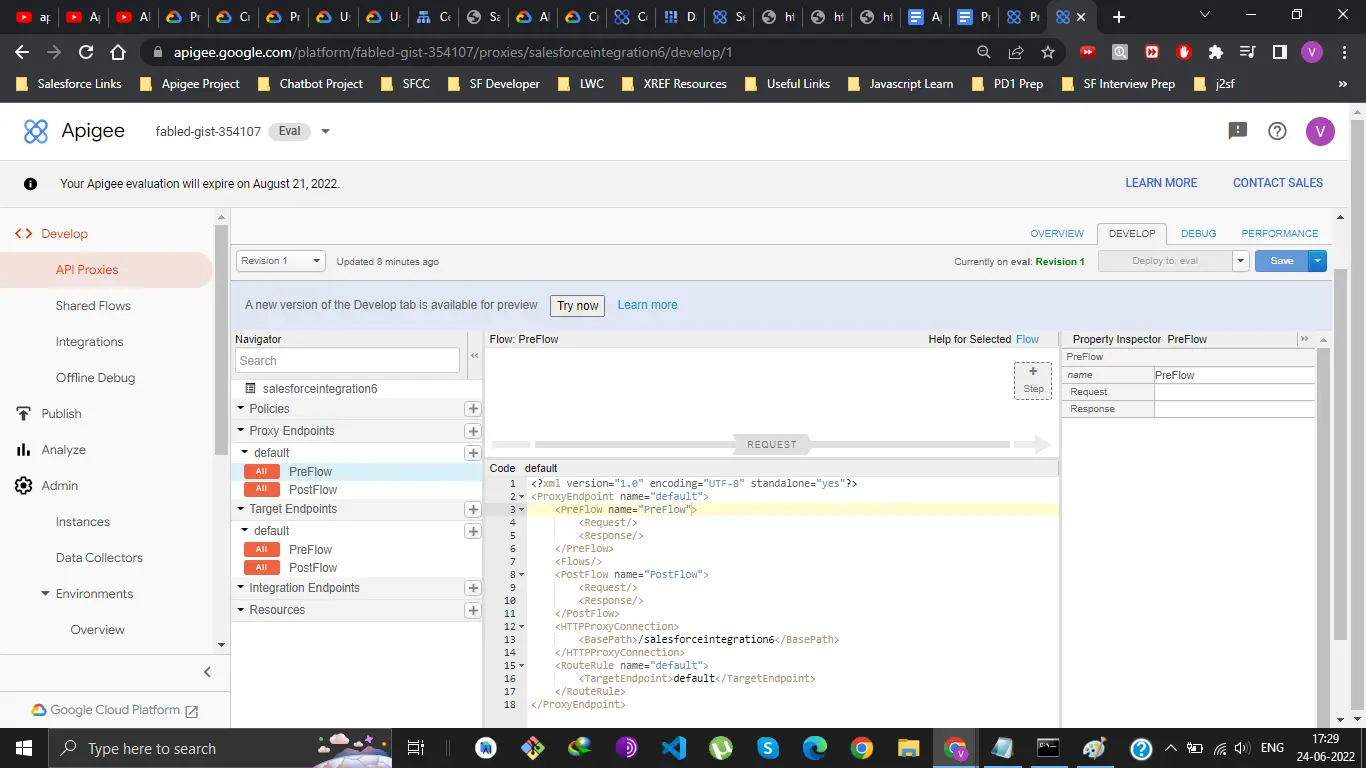Add a new policy with Policies plus icon
The width and height of the screenshot is (1366, 768).
coord(473,409)
